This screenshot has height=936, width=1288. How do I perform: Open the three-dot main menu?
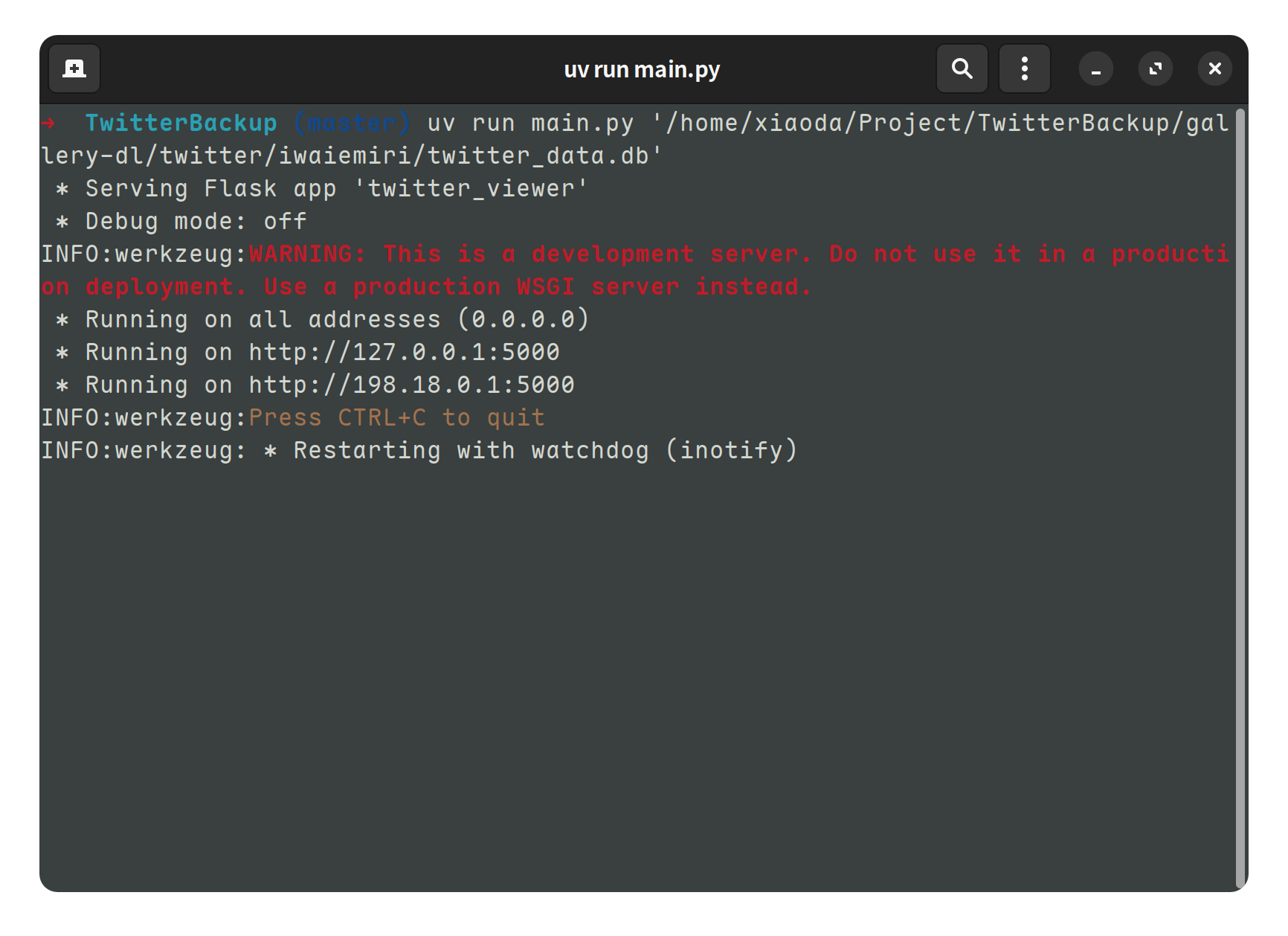(1025, 69)
